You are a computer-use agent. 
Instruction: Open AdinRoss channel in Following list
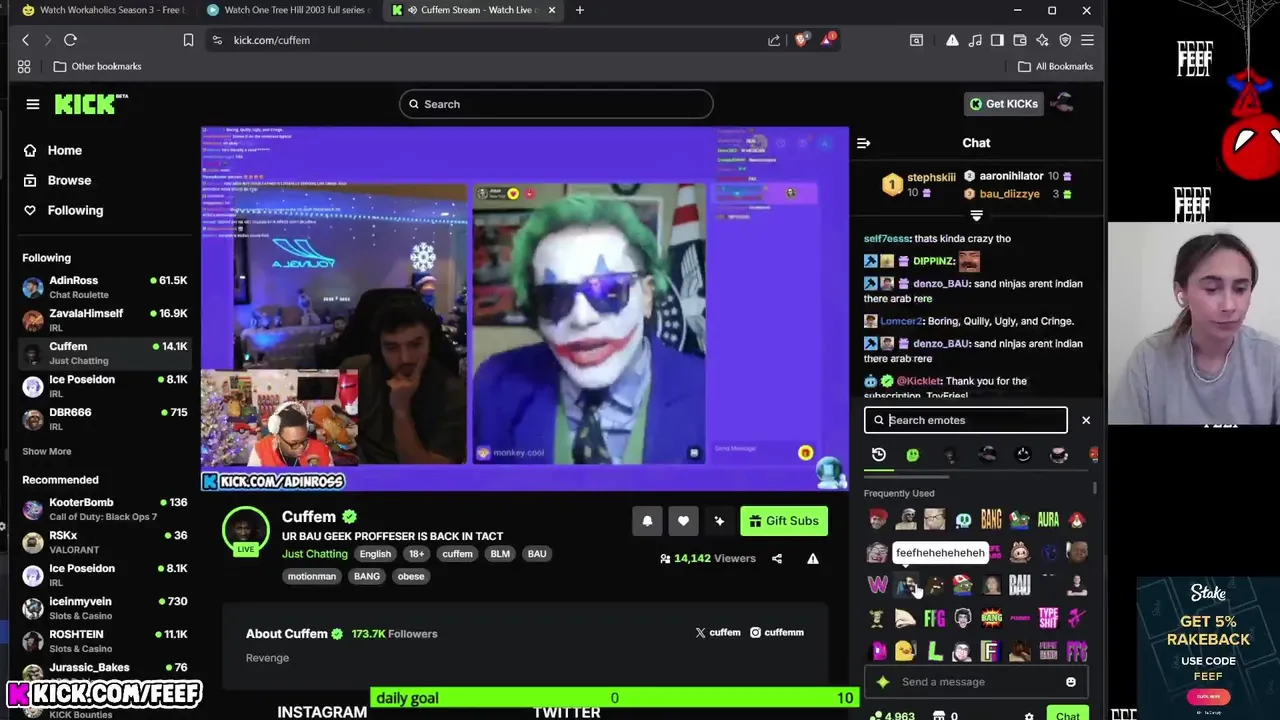pos(104,287)
